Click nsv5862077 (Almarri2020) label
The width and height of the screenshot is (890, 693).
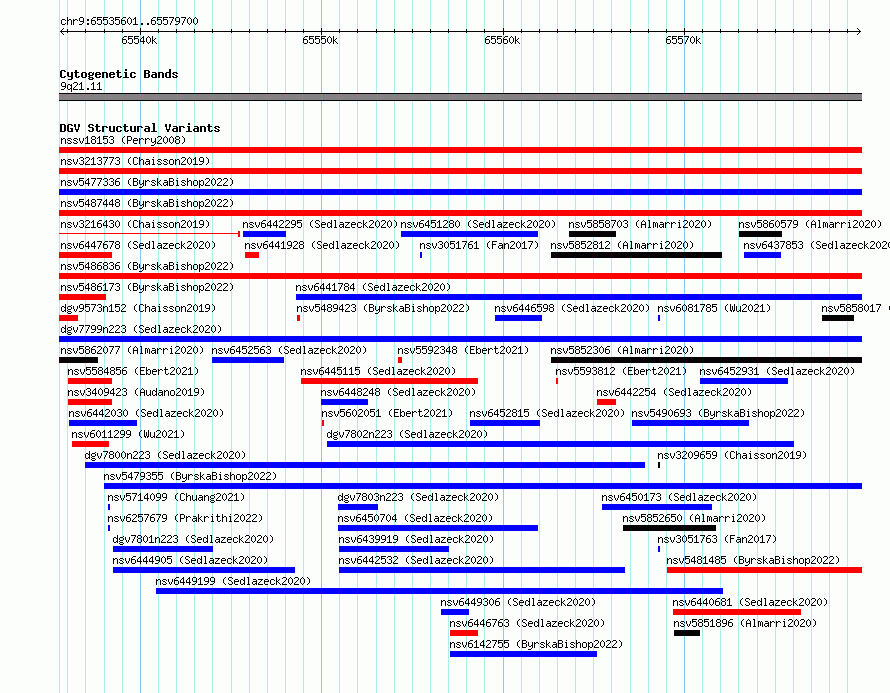point(132,350)
